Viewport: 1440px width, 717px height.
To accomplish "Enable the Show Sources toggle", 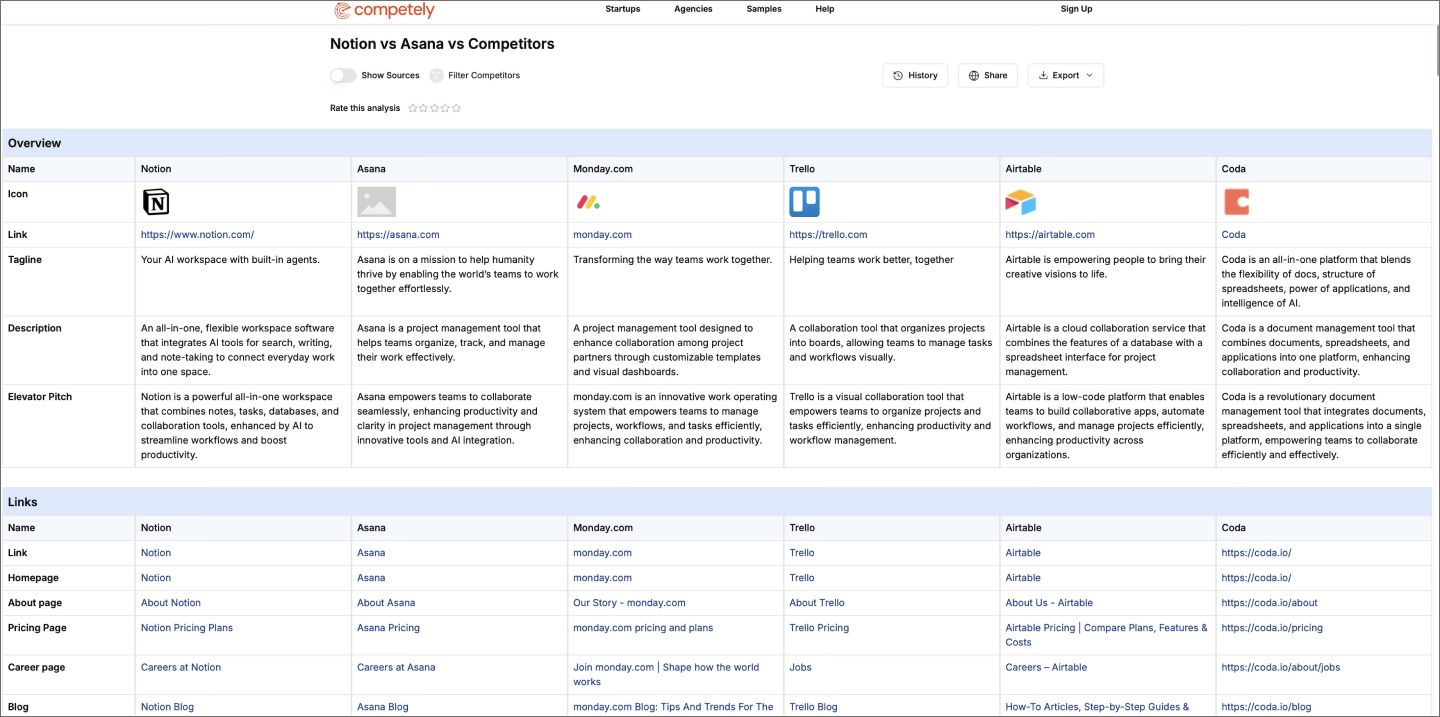I will tap(343, 74).
